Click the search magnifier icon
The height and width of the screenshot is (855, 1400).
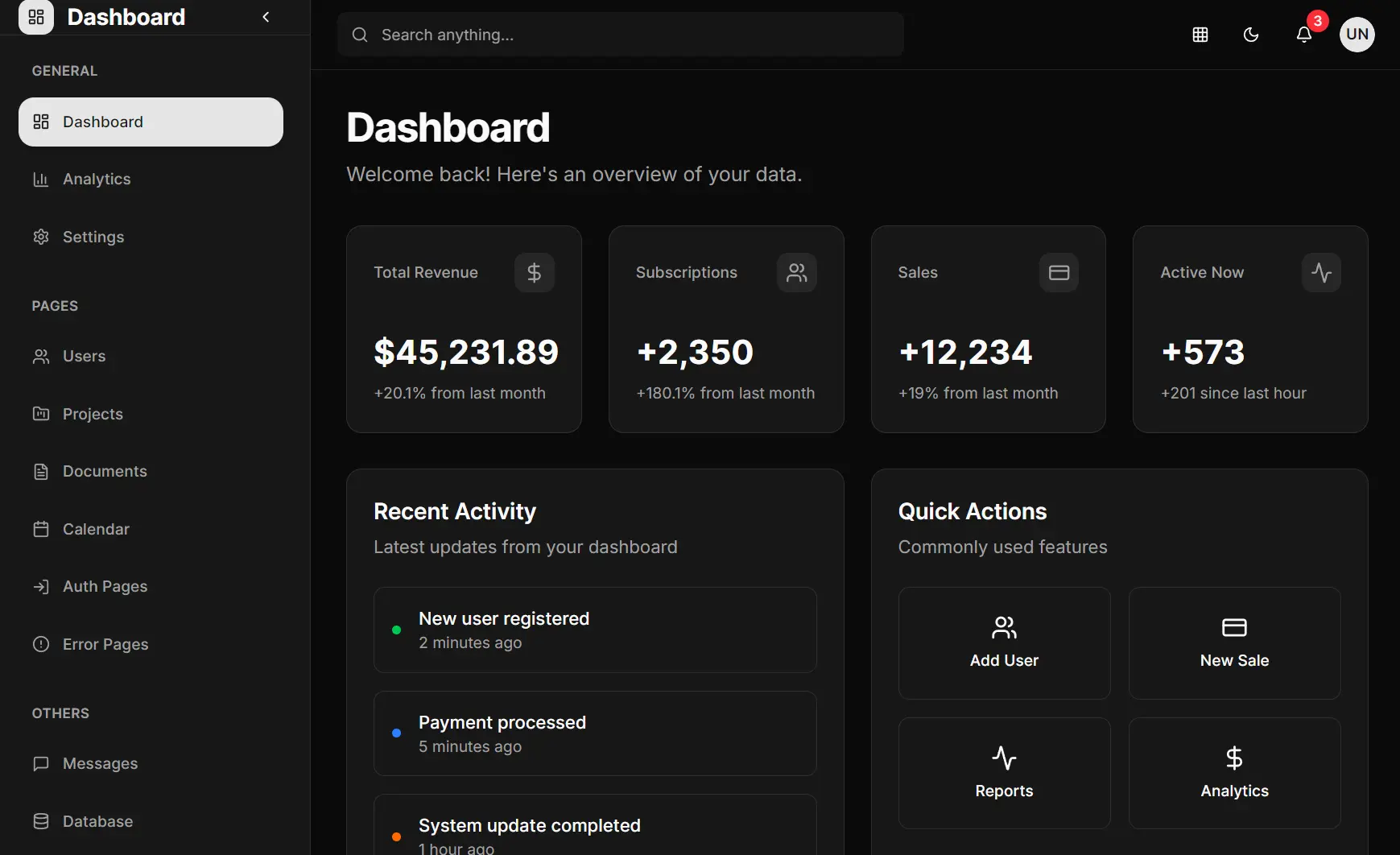tap(359, 35)
